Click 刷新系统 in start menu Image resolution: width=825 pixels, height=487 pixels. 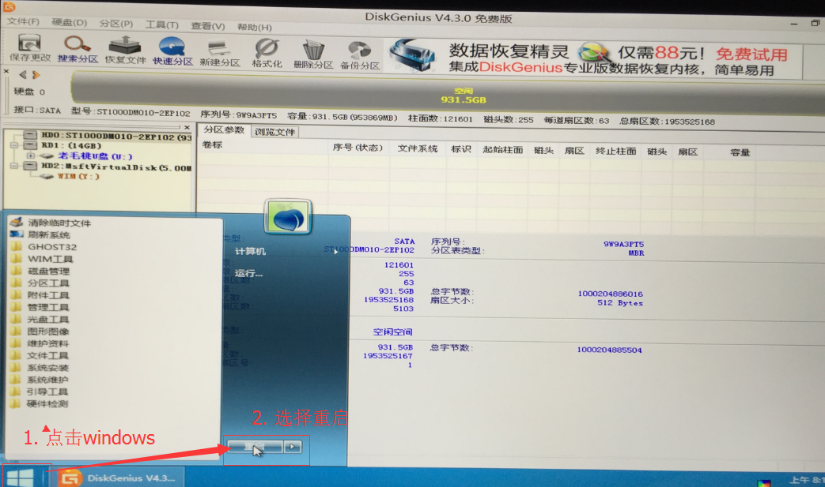tap(41, 235)
